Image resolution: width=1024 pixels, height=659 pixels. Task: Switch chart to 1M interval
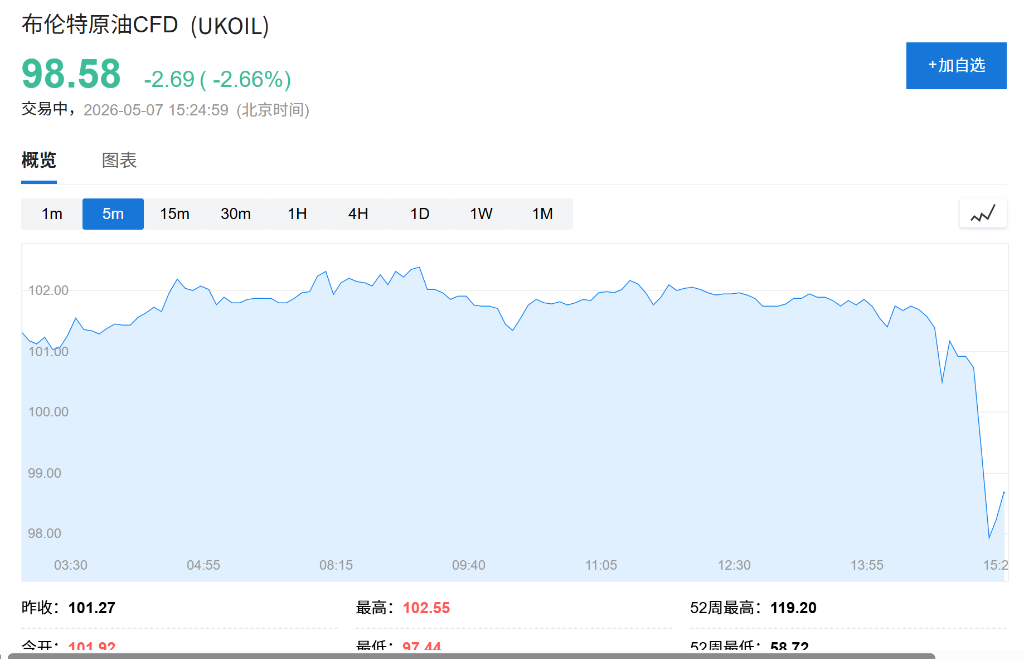(x=543, y=214)
